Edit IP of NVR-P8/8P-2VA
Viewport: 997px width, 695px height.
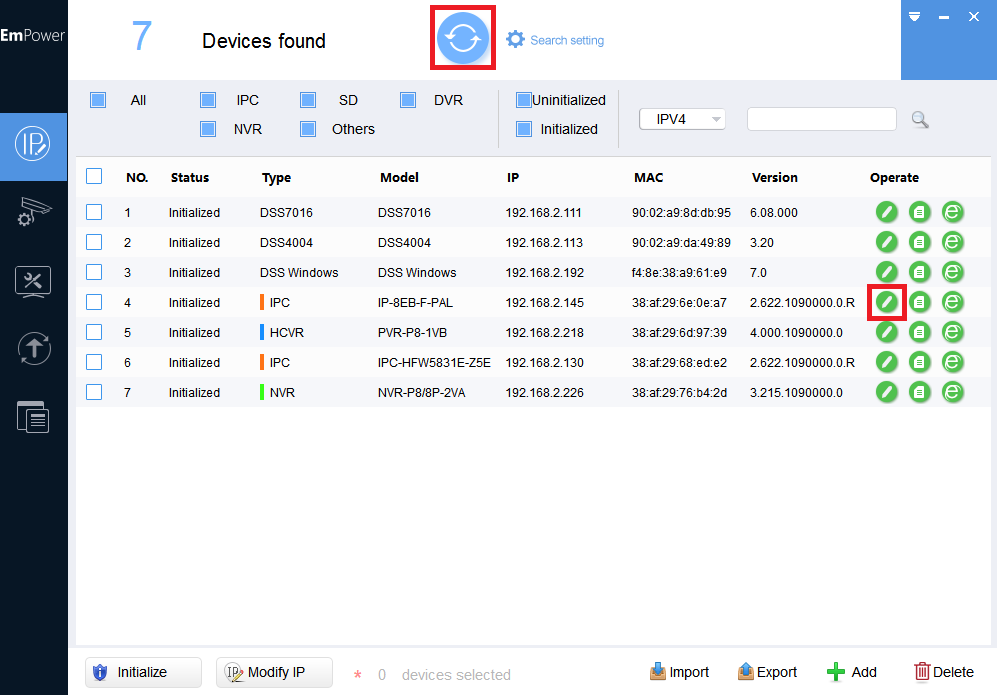point(886,392)
